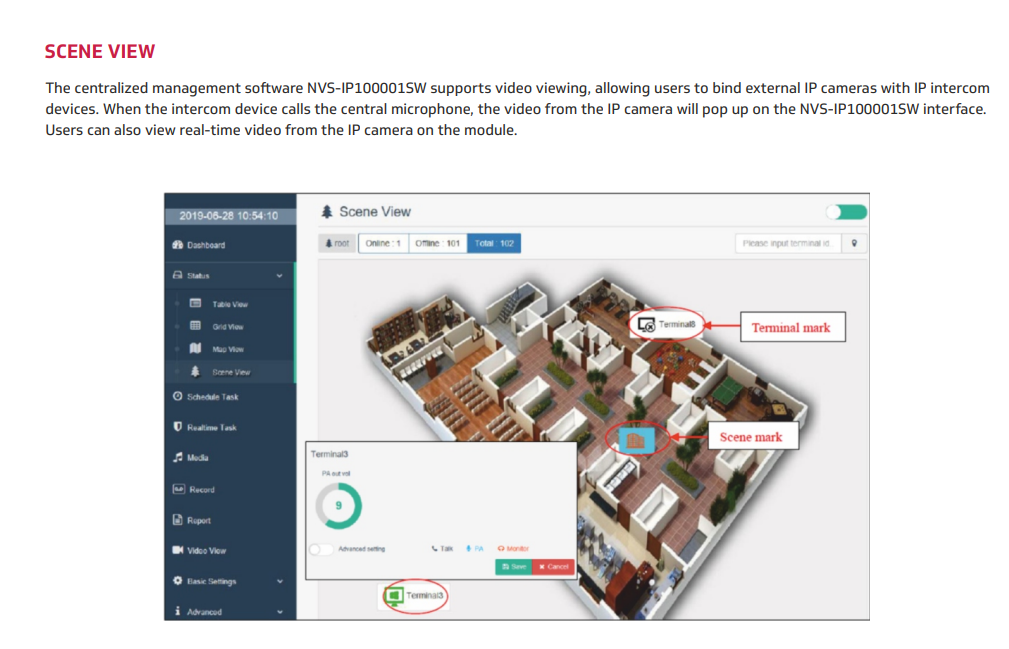Open the Video View camera item

[x=205, y=550]
